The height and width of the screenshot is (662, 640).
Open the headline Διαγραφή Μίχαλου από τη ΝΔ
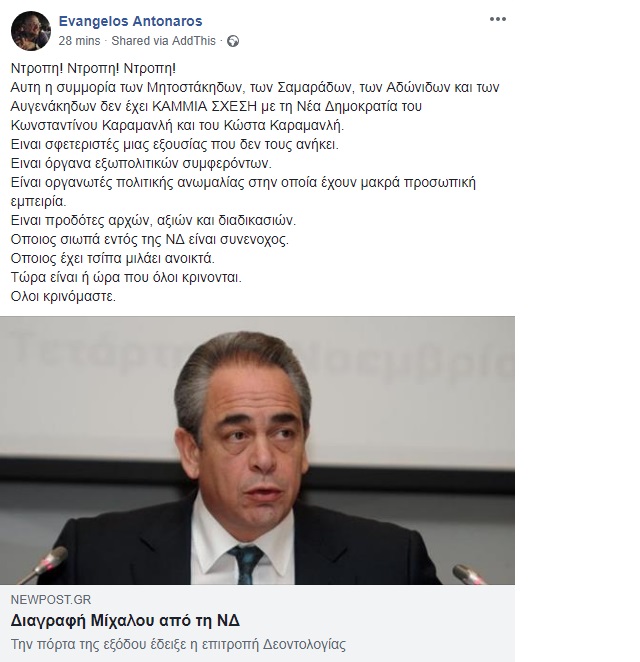tap(125, 621)
